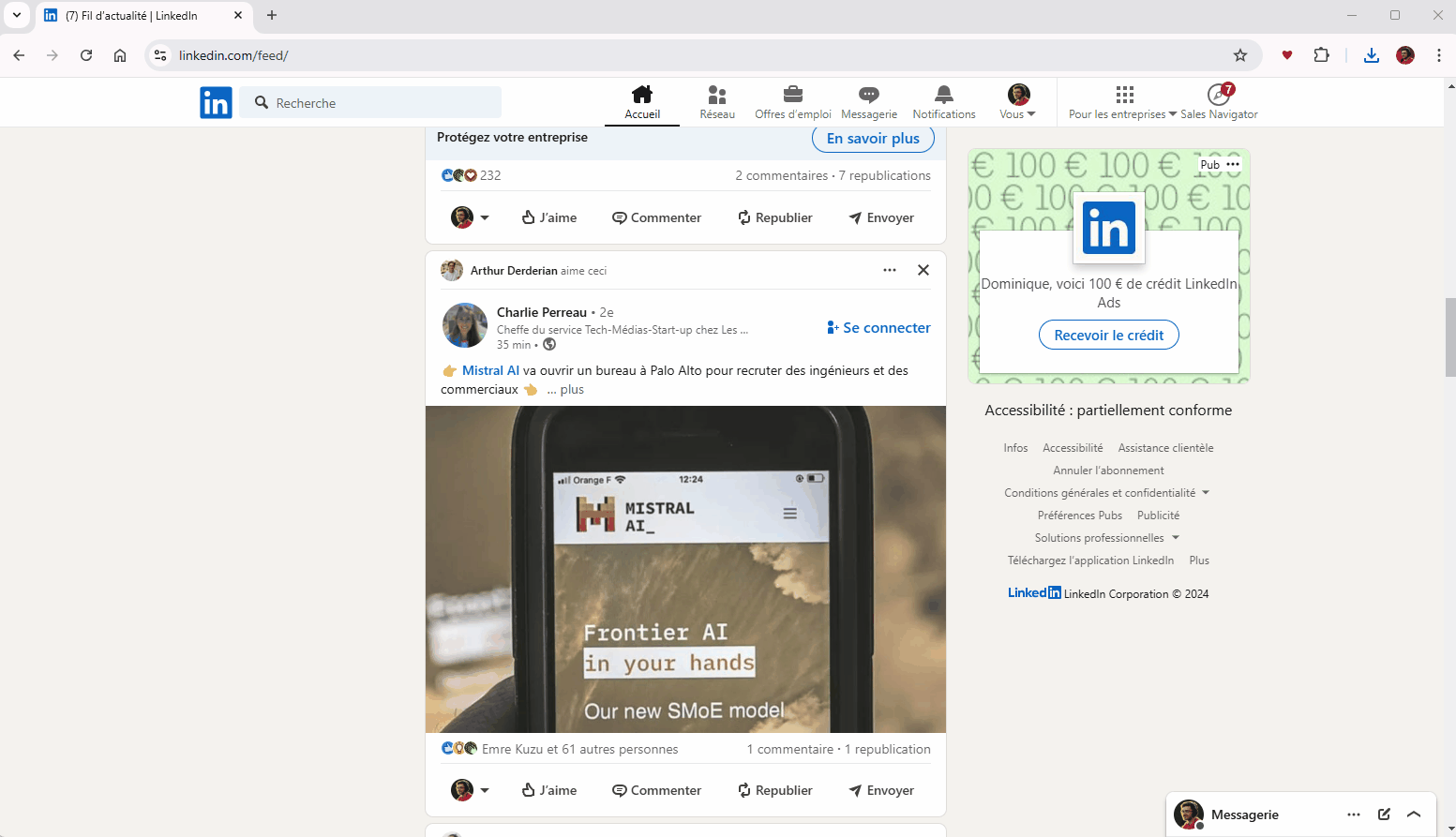This screenshot has height=837, width=1456.
Task: Select the Accueil tab
Action: [x=642, y=102]
